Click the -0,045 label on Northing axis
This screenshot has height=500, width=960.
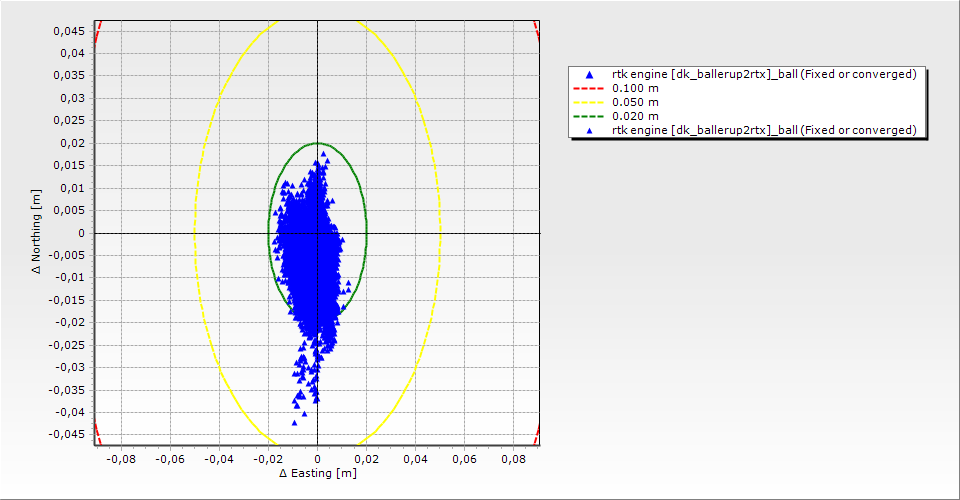[x=67, y=435]
